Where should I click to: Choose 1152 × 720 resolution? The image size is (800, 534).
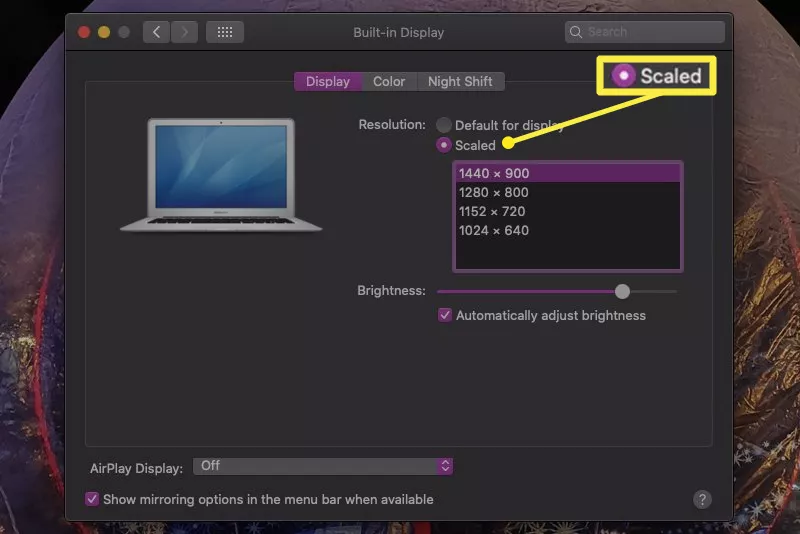click(x=567, y=212)
